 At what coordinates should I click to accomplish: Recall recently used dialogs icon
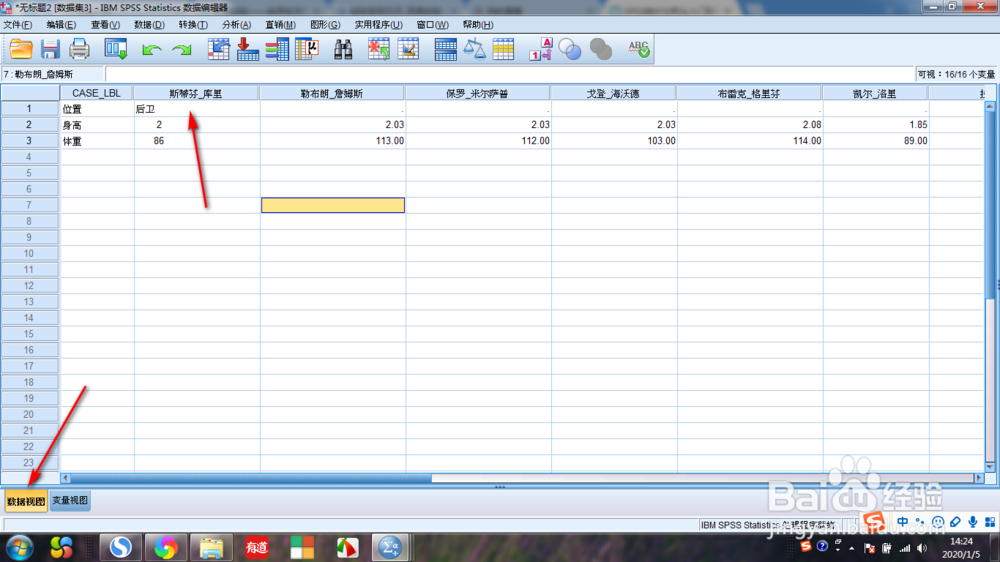pyautogui.click(x=115, y=49)
